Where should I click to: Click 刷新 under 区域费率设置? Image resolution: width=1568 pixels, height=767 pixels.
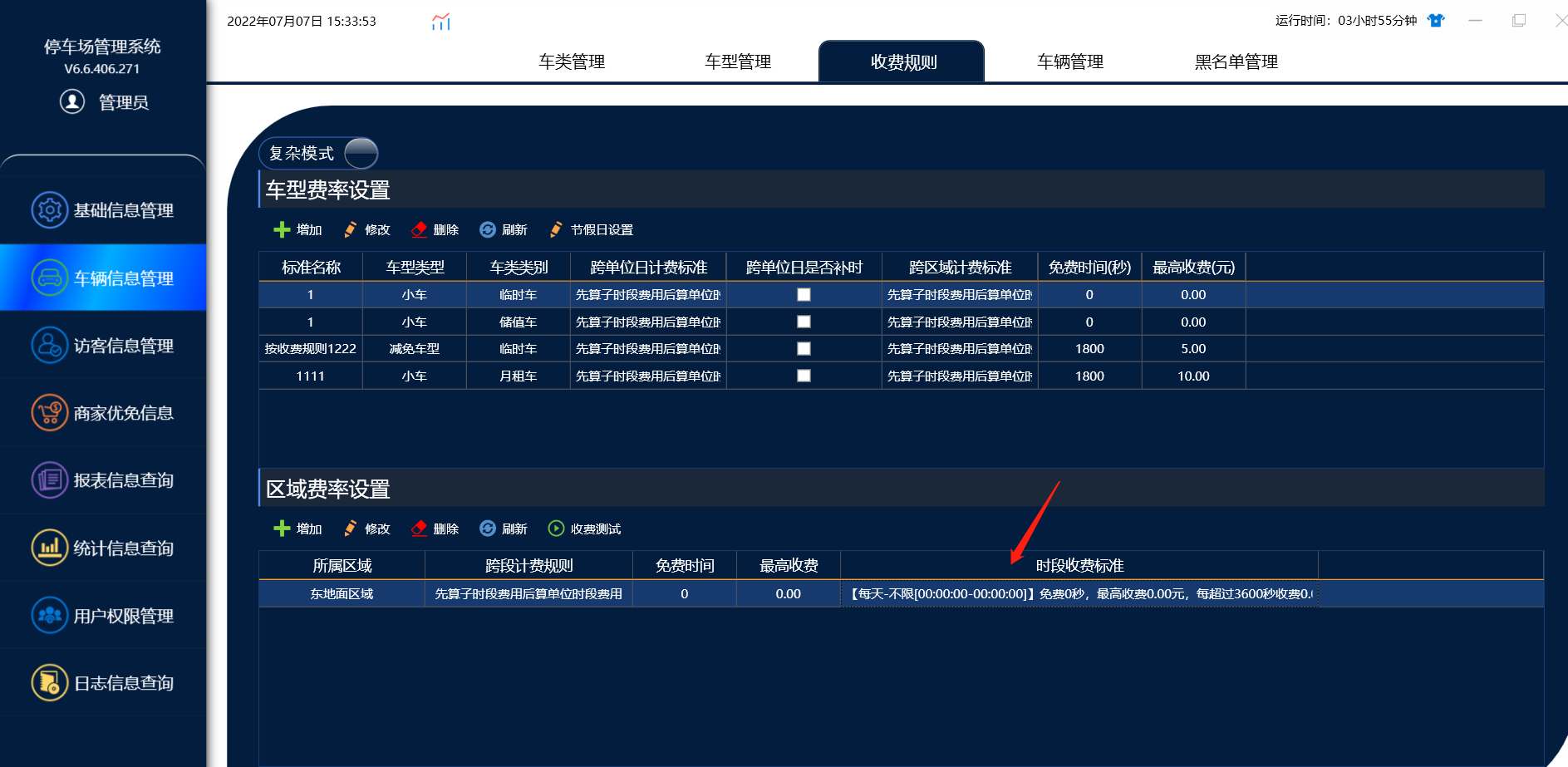[504, 529]
